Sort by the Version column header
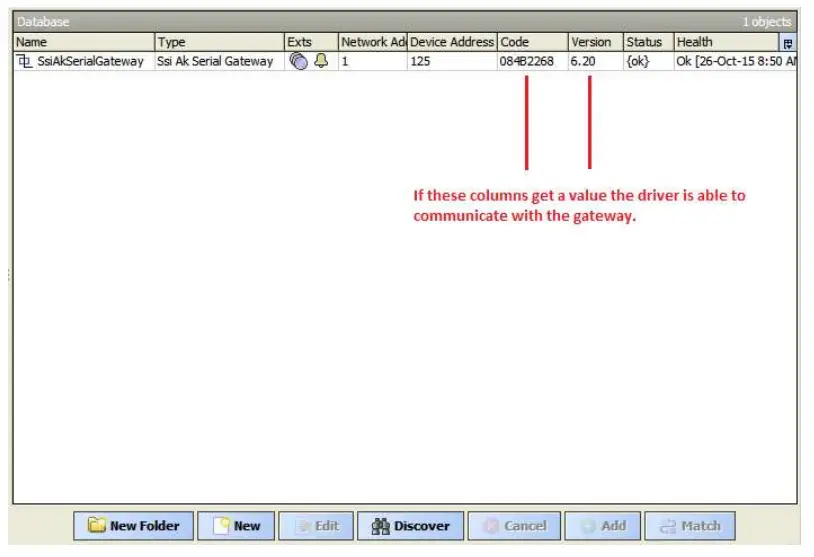Viewport: 814px width, 557px height. click(596, 42)
